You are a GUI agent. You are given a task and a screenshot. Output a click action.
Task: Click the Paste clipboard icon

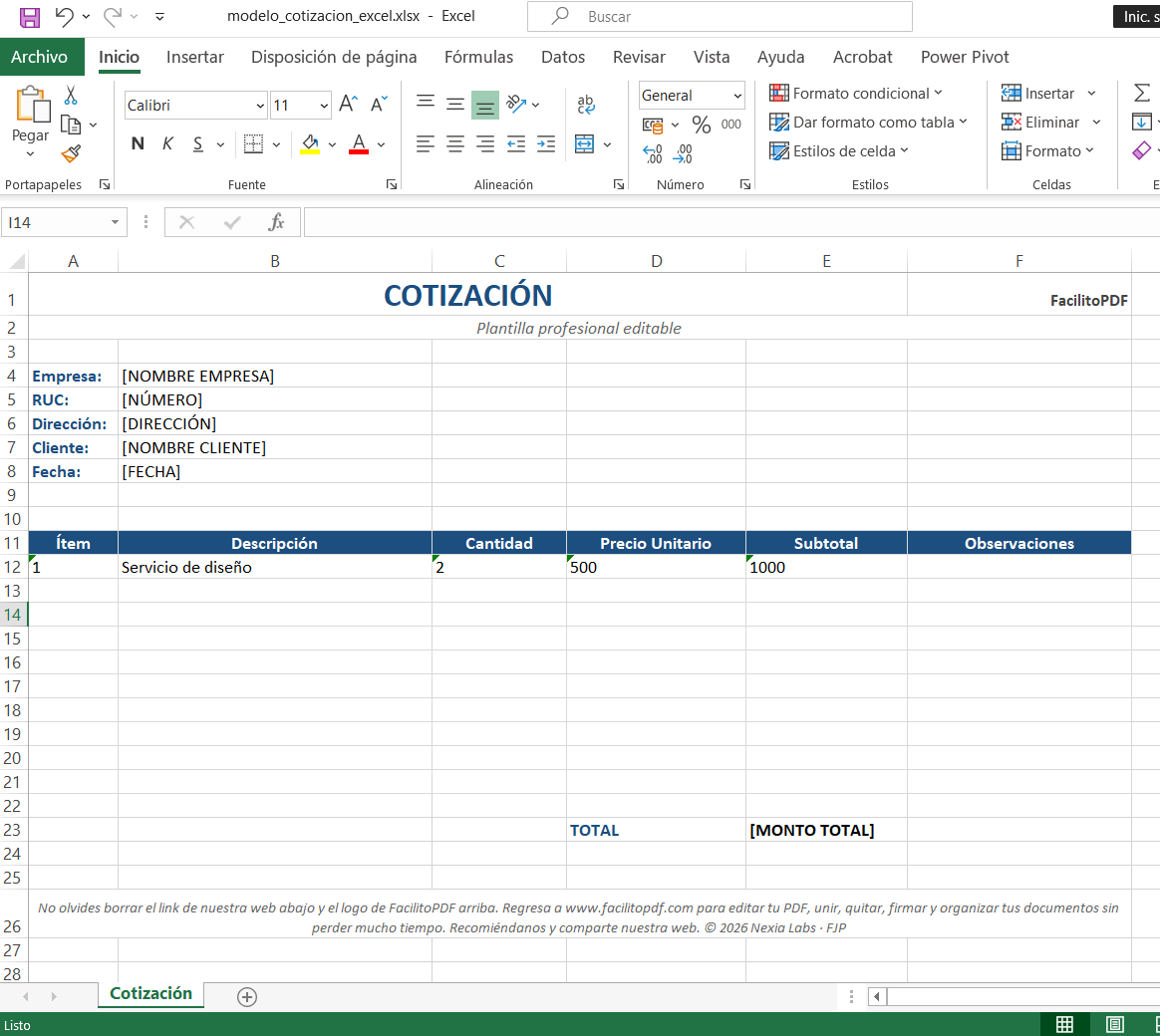click(x=33, y=105)
